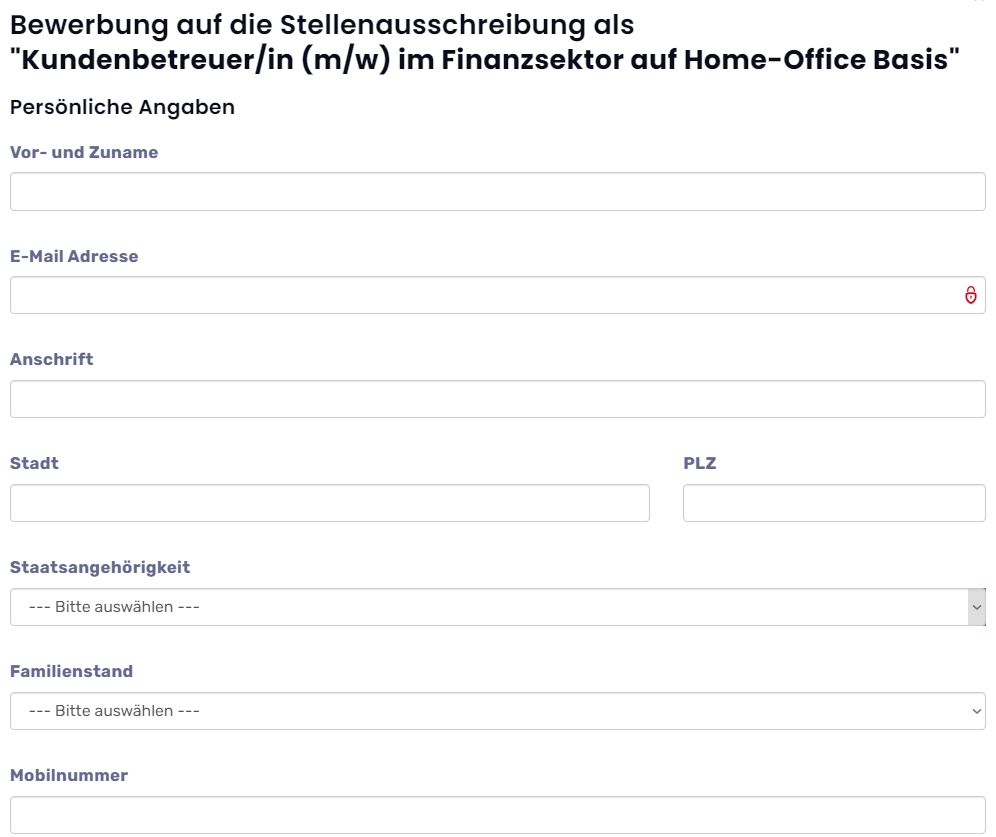Click into the E-Mail Adresse input box
The height and width of the screenshot is (837, 996).
tap(497, 295)
